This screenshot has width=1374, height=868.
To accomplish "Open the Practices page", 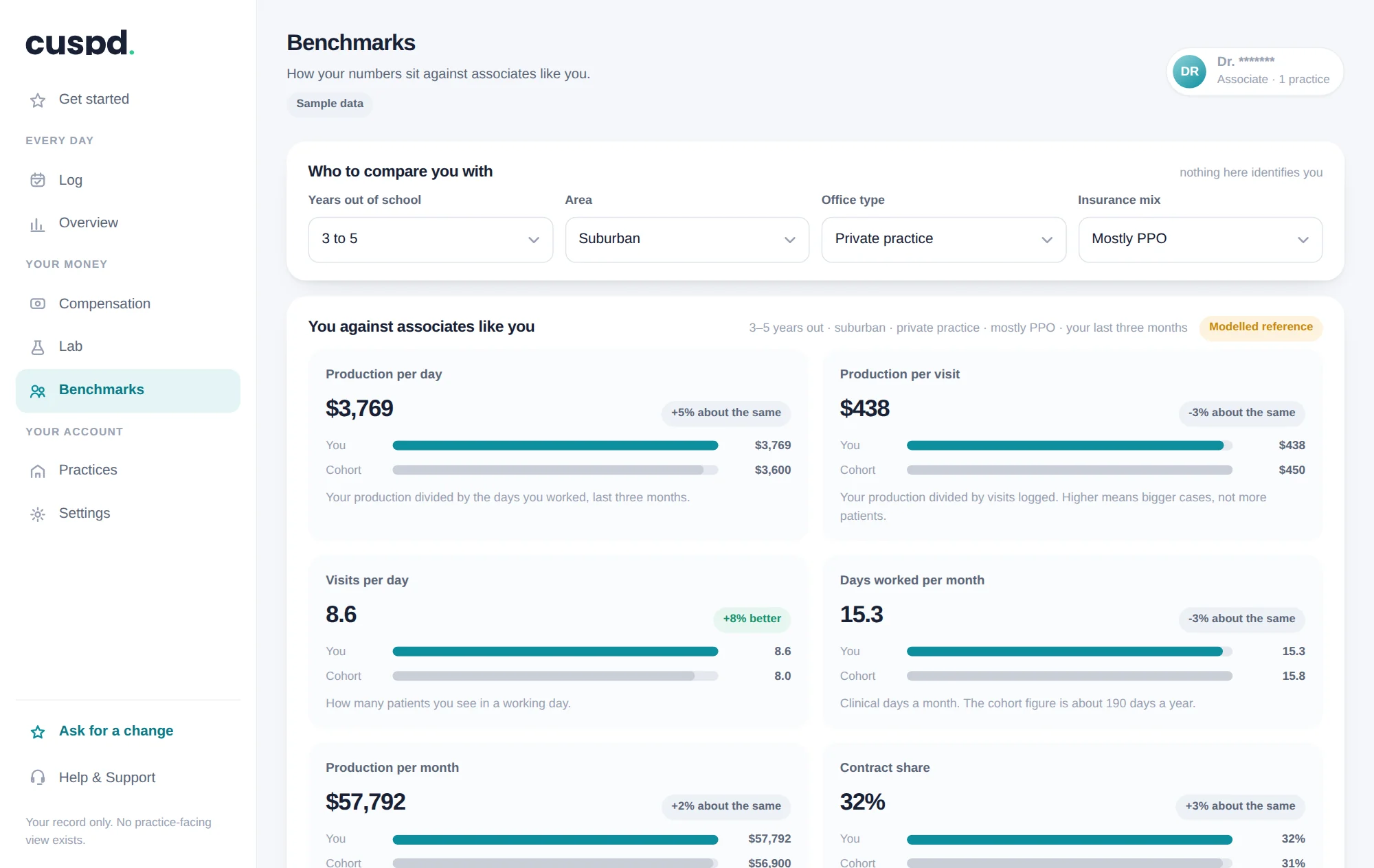I will tap(128, 470).
